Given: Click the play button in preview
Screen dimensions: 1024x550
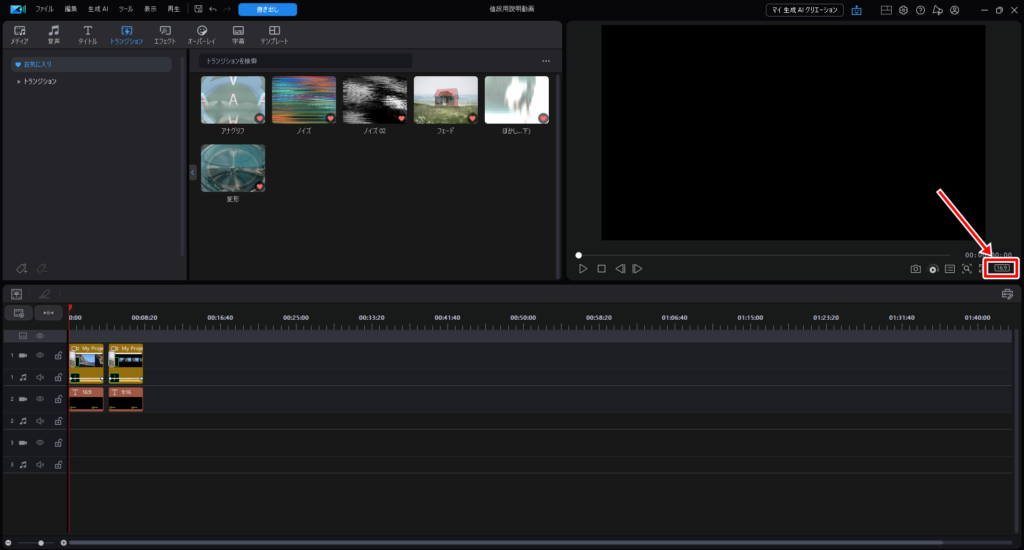Looking at the screenshot, I should (583, 268).
